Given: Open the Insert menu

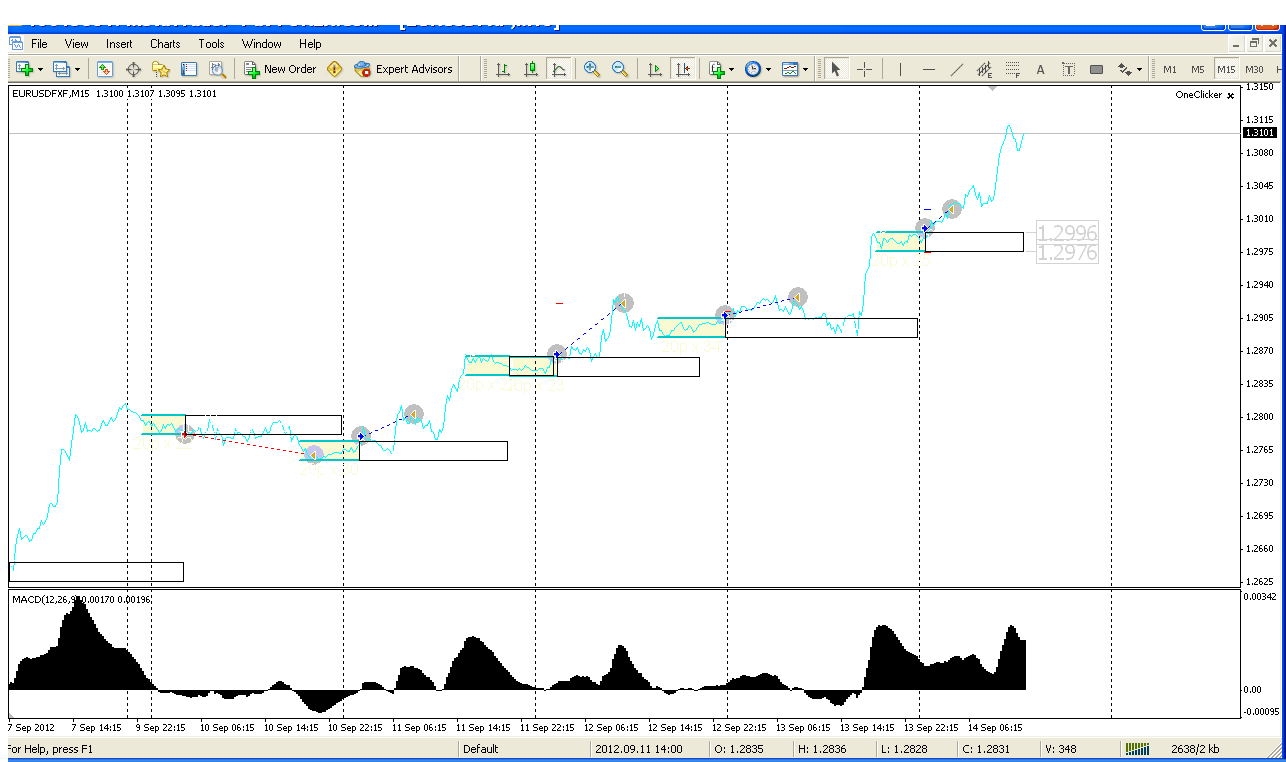Looking at the screenshot, I should coord(119,44).
